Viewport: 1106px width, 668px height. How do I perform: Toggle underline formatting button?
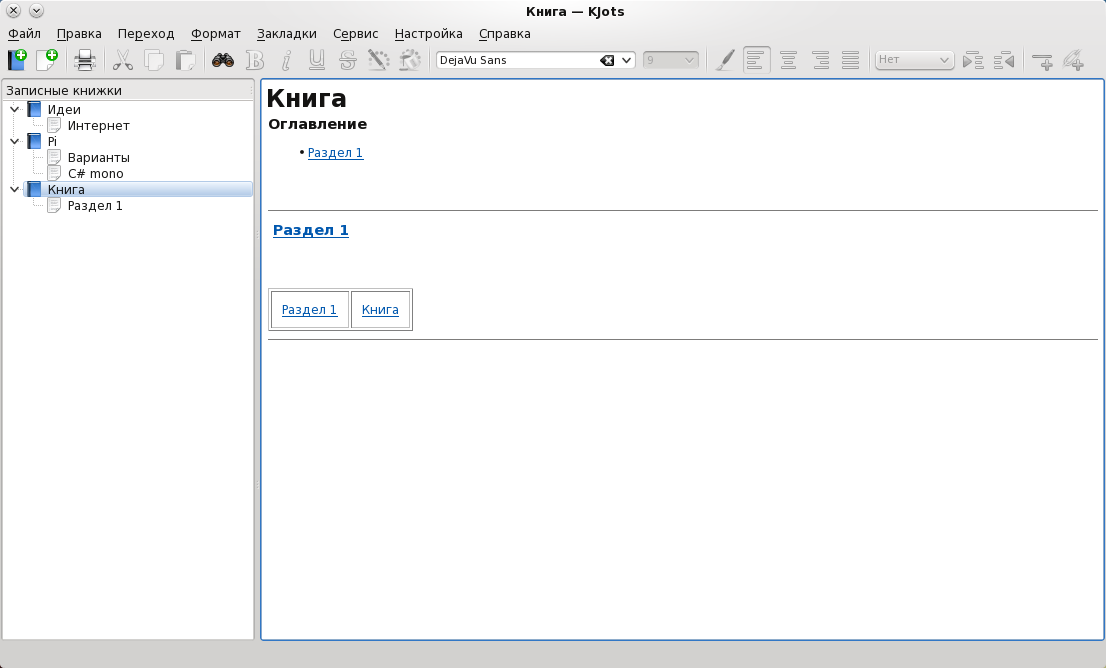pyautogui.click(x=317, y=60)
